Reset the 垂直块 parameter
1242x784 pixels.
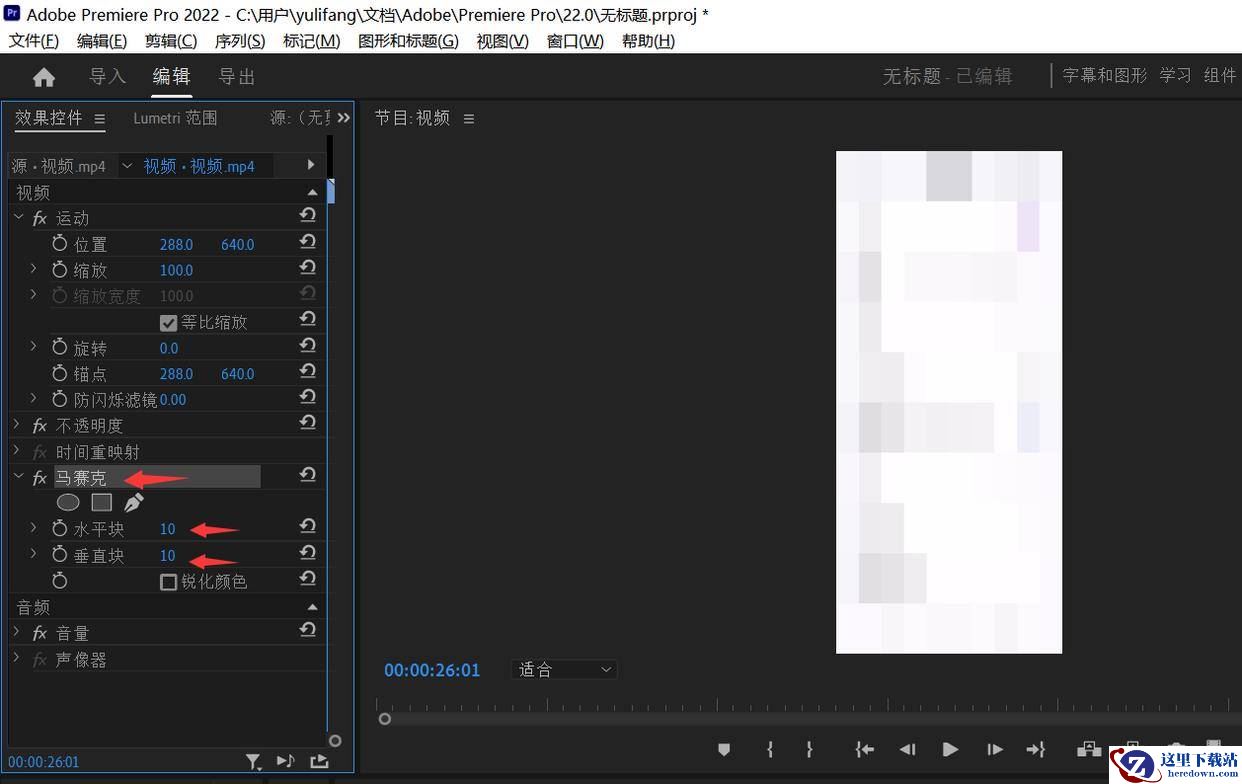point(308,553)
